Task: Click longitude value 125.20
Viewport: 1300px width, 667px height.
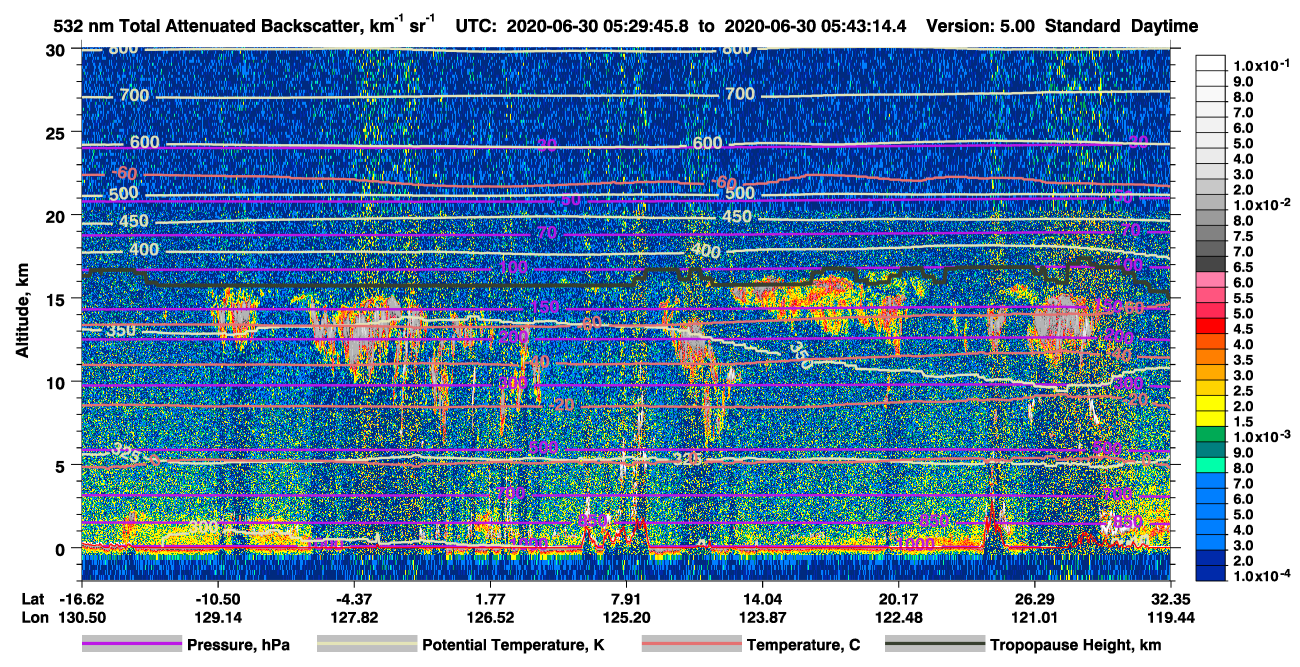Action: [x=626, y=618]
